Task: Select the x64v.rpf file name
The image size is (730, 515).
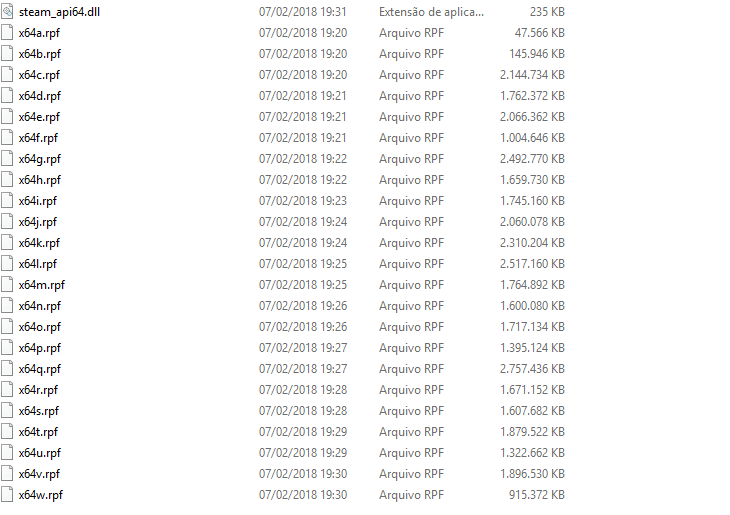Action: pyautogui.click(x=39, y=474)
